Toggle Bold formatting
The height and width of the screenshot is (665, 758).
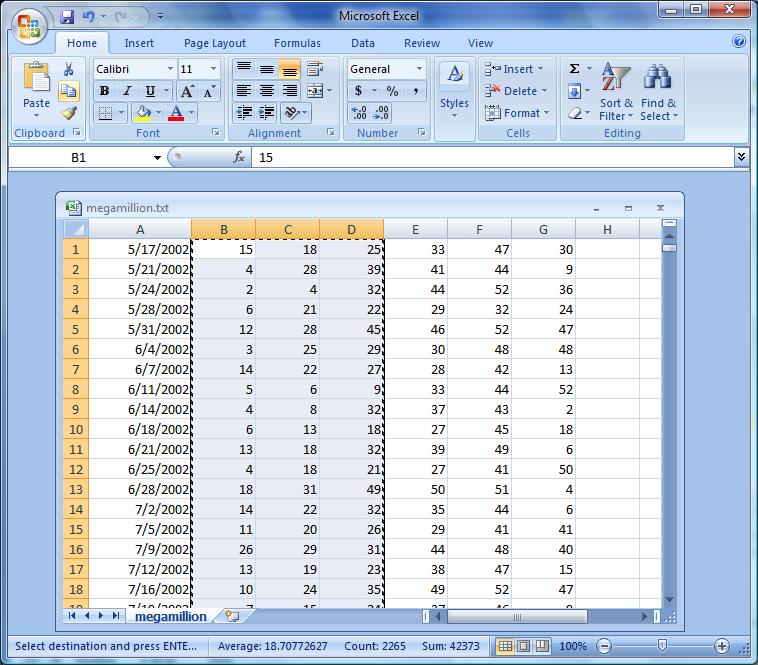point(104,91)
